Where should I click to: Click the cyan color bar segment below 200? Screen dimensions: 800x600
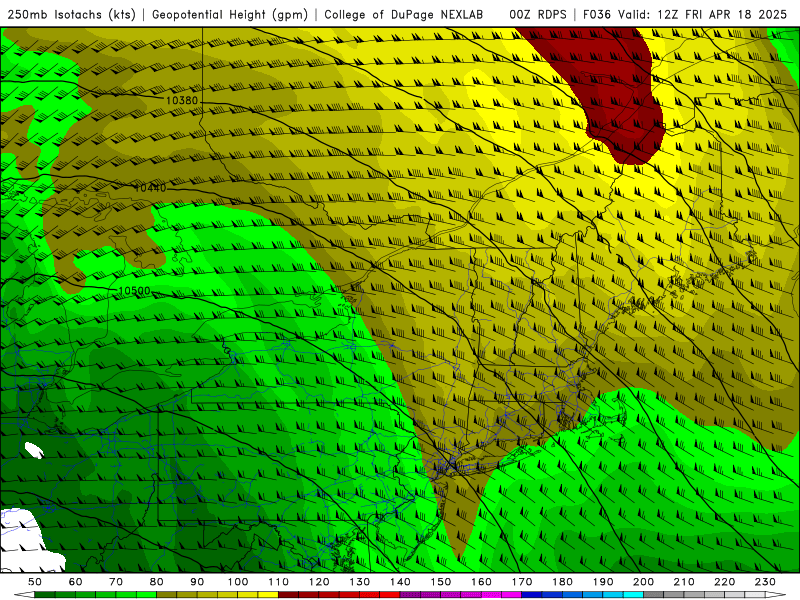tap(633, 595)
